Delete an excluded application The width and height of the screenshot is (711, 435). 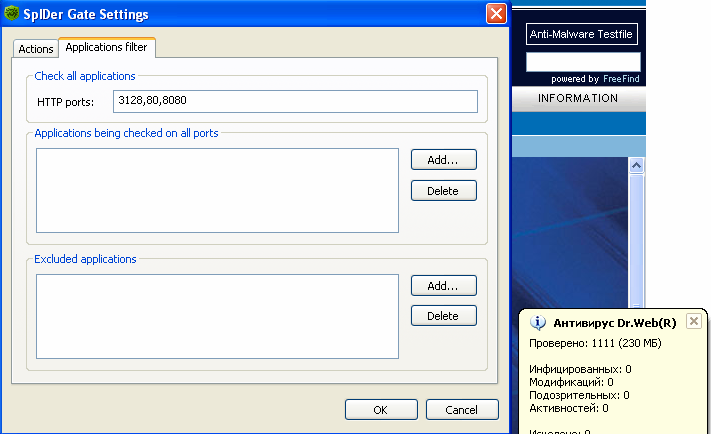[443, 316]
